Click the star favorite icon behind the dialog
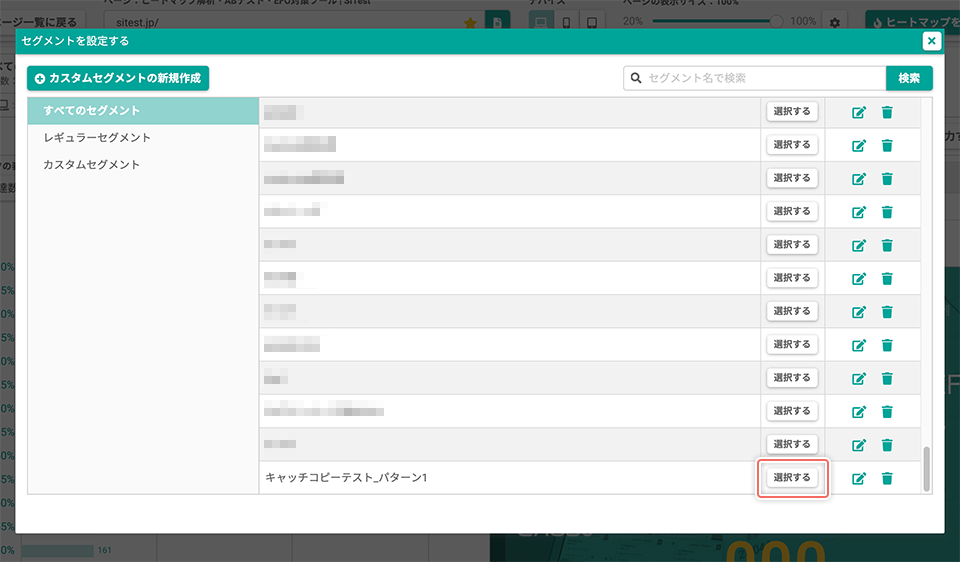The height and width of the screenshot is (562, 960). pos(470,23)
